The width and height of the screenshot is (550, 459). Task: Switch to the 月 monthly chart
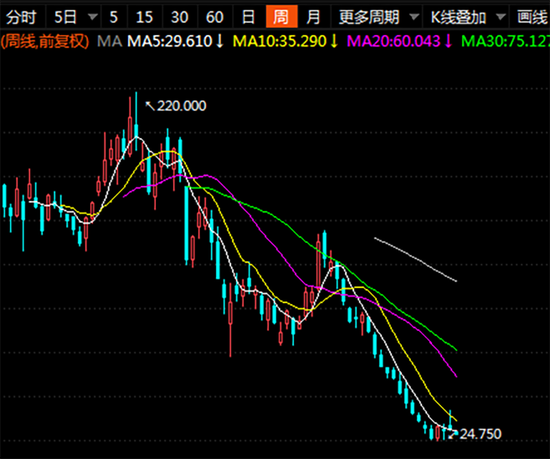(x=314, y=17)
